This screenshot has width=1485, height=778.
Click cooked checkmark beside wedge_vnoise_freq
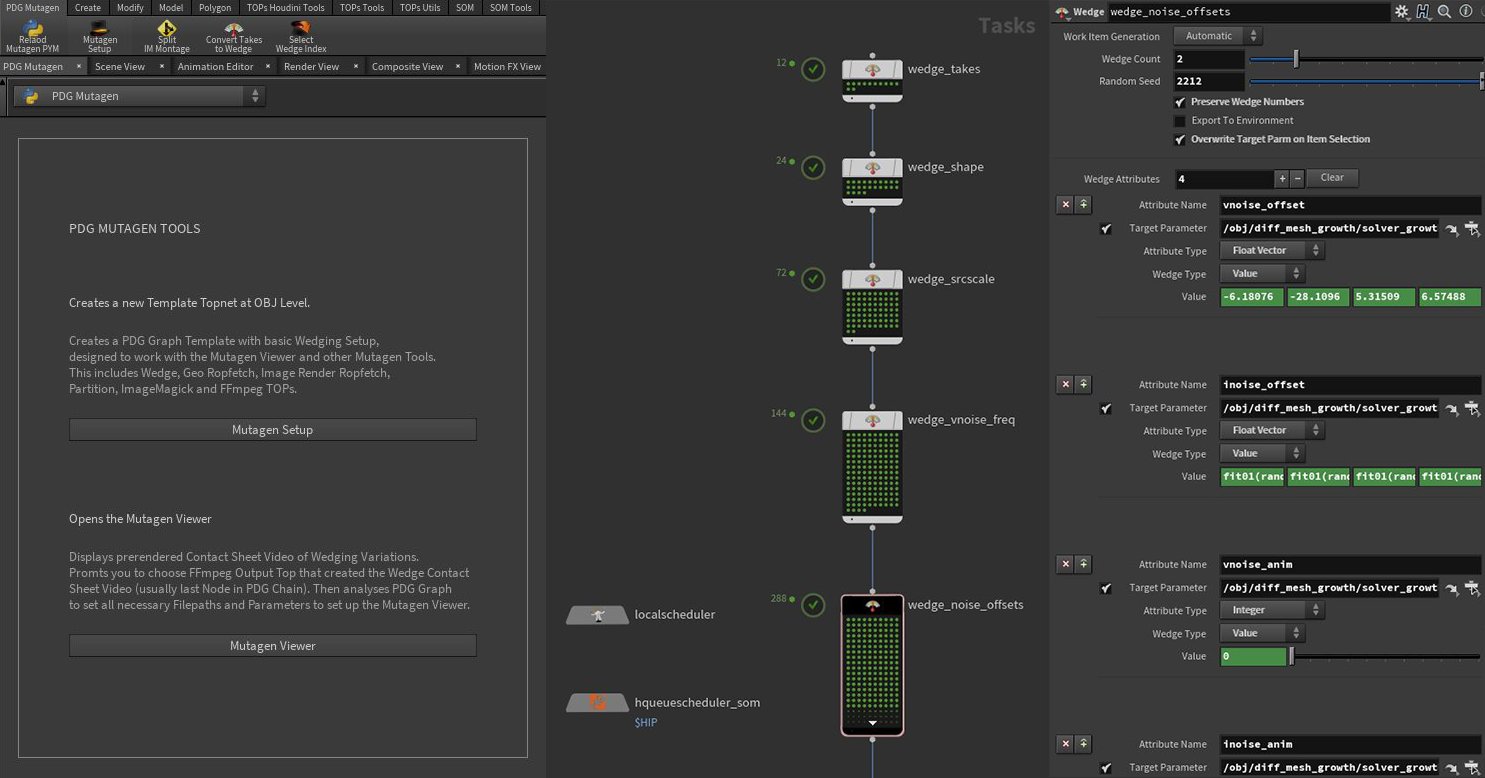[x=813, y=420]
